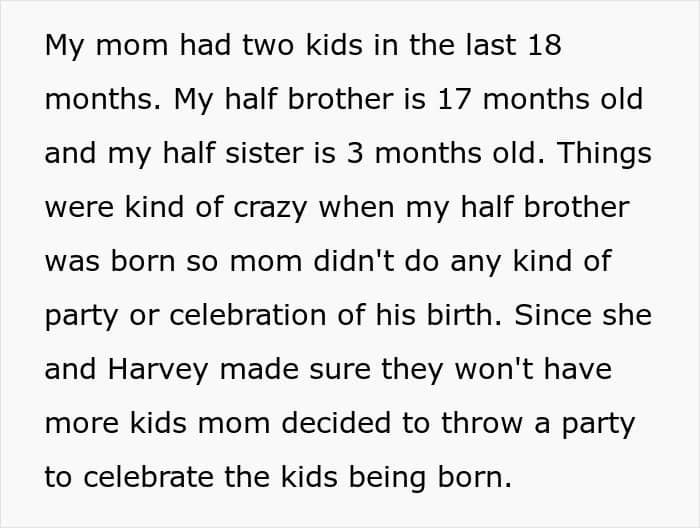This screenshot has width=700, height=528.
Task: Click the word "born" in fifth line
Action: (x=142, y=261)
